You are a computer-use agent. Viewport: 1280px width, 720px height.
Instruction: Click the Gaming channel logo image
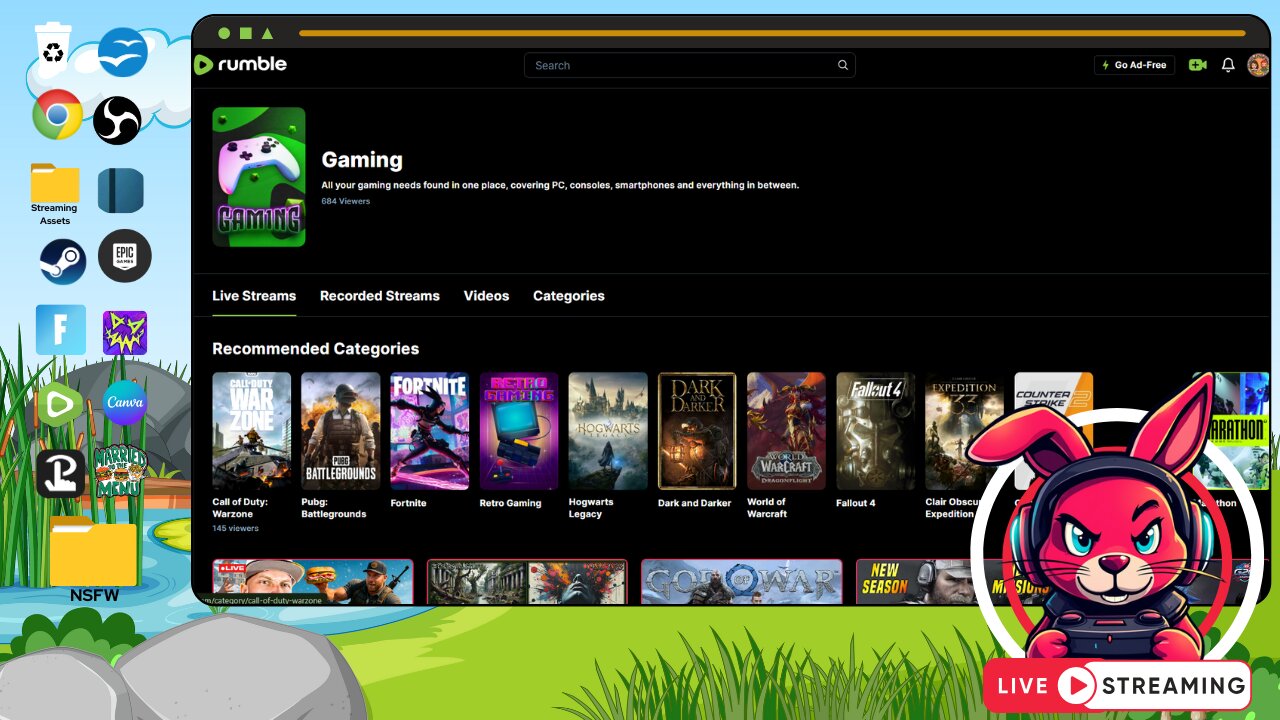(x=259, y=177)
